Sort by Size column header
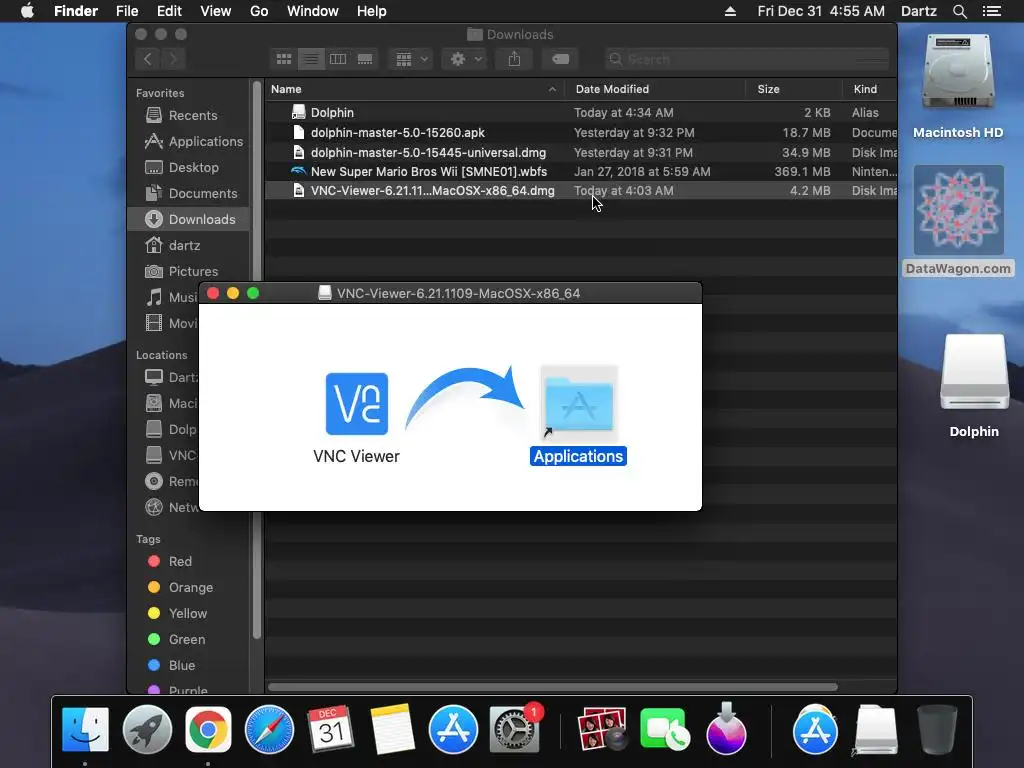This screenshot has width=1024, height=768. coord(793,89)
